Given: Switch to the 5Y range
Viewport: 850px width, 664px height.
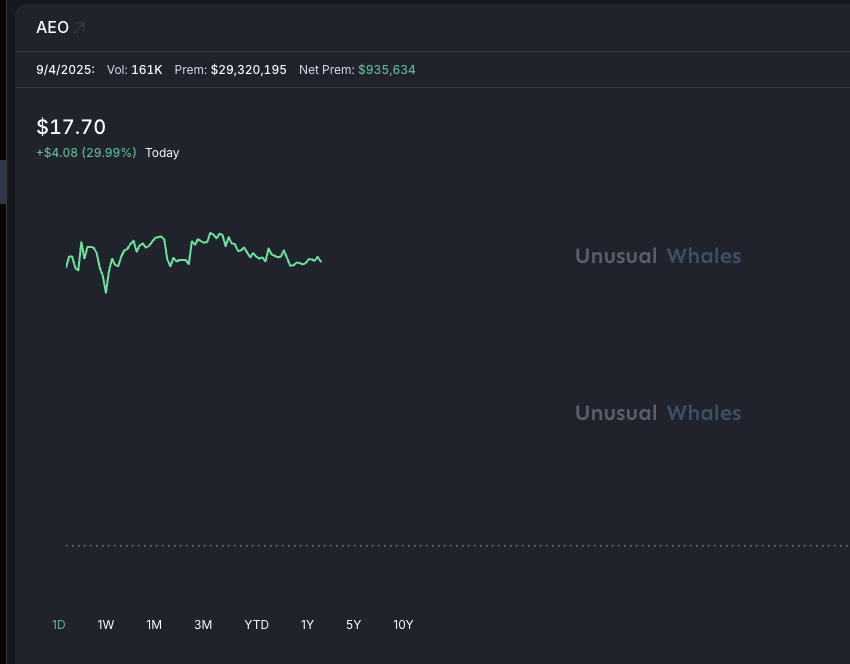Looking at the screenshot, I should 353,625.
